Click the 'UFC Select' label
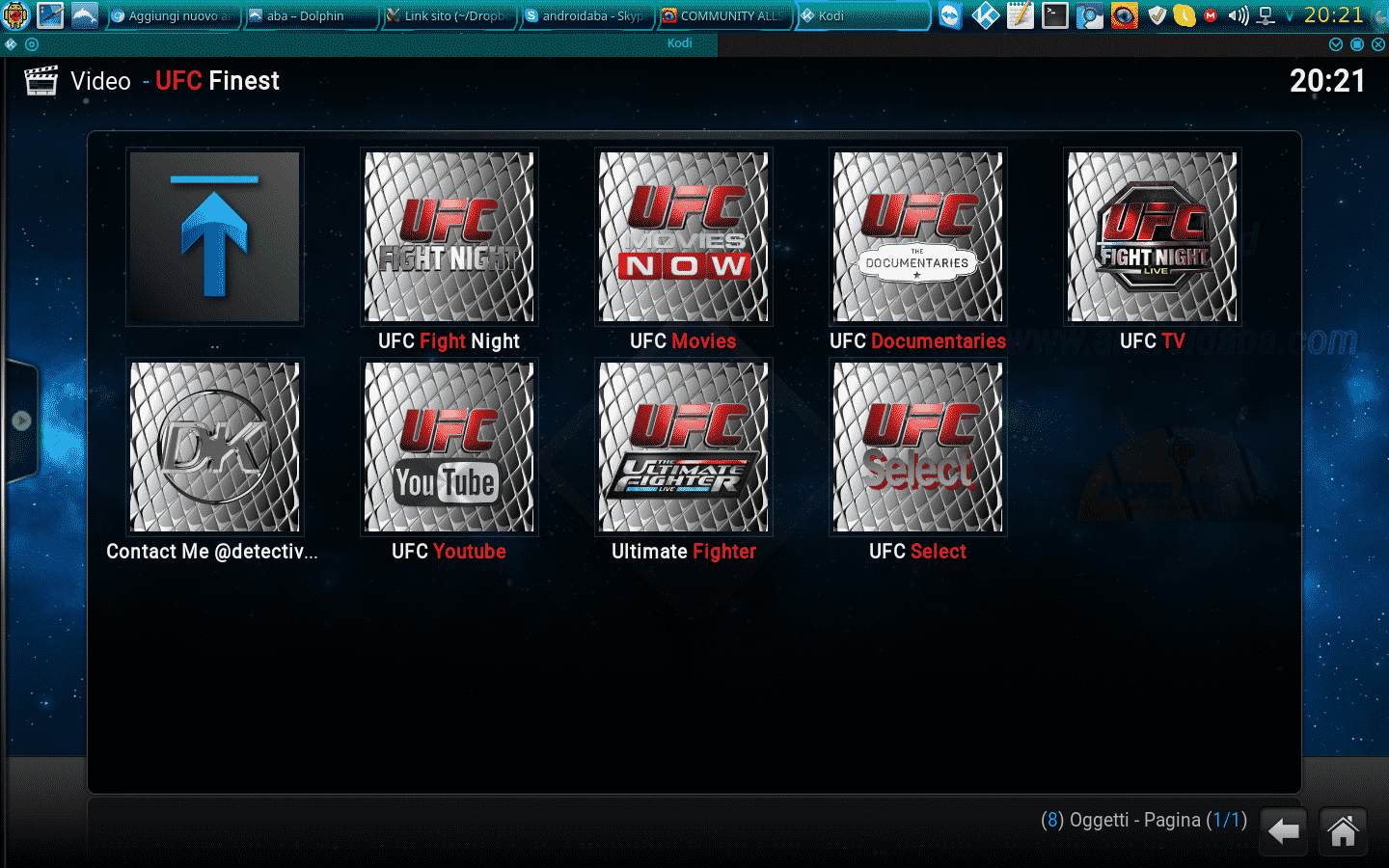Viewport: 1389px width, 868px height. (x=917, y=552)
